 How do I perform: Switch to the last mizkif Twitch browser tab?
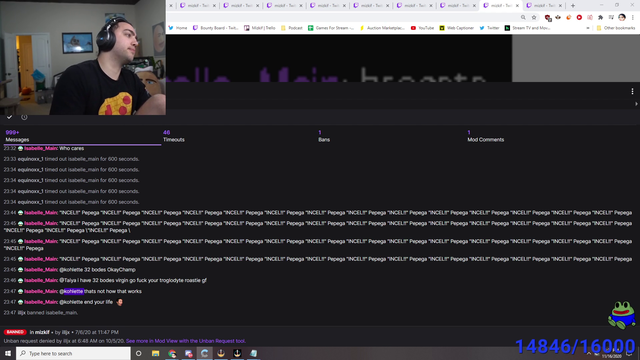(x=544, y=6)
